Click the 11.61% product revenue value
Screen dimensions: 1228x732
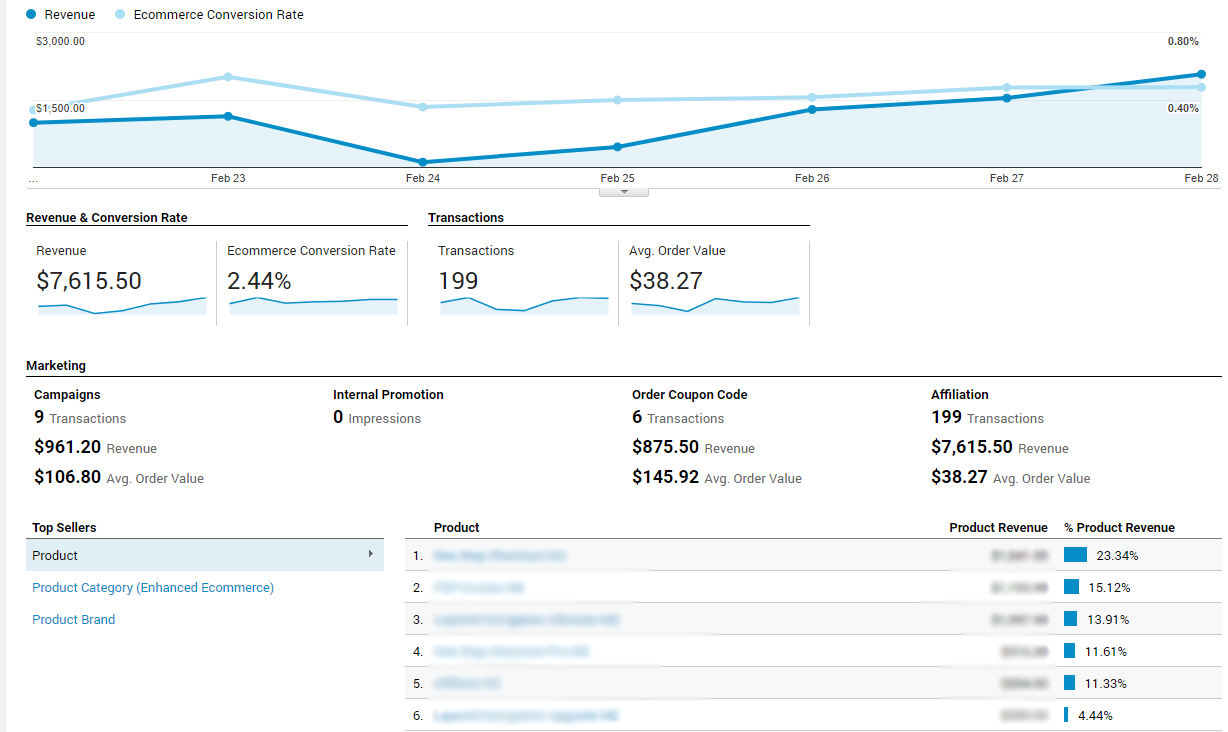click(1107, 651)
